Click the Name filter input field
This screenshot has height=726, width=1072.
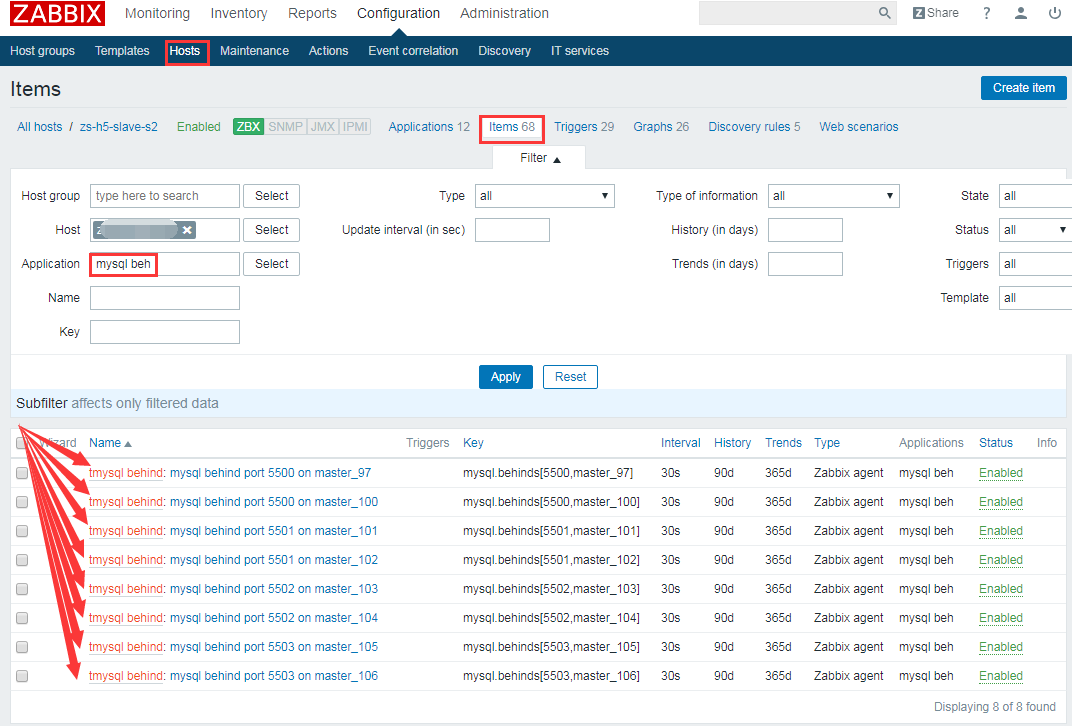(x=165, y=298)
